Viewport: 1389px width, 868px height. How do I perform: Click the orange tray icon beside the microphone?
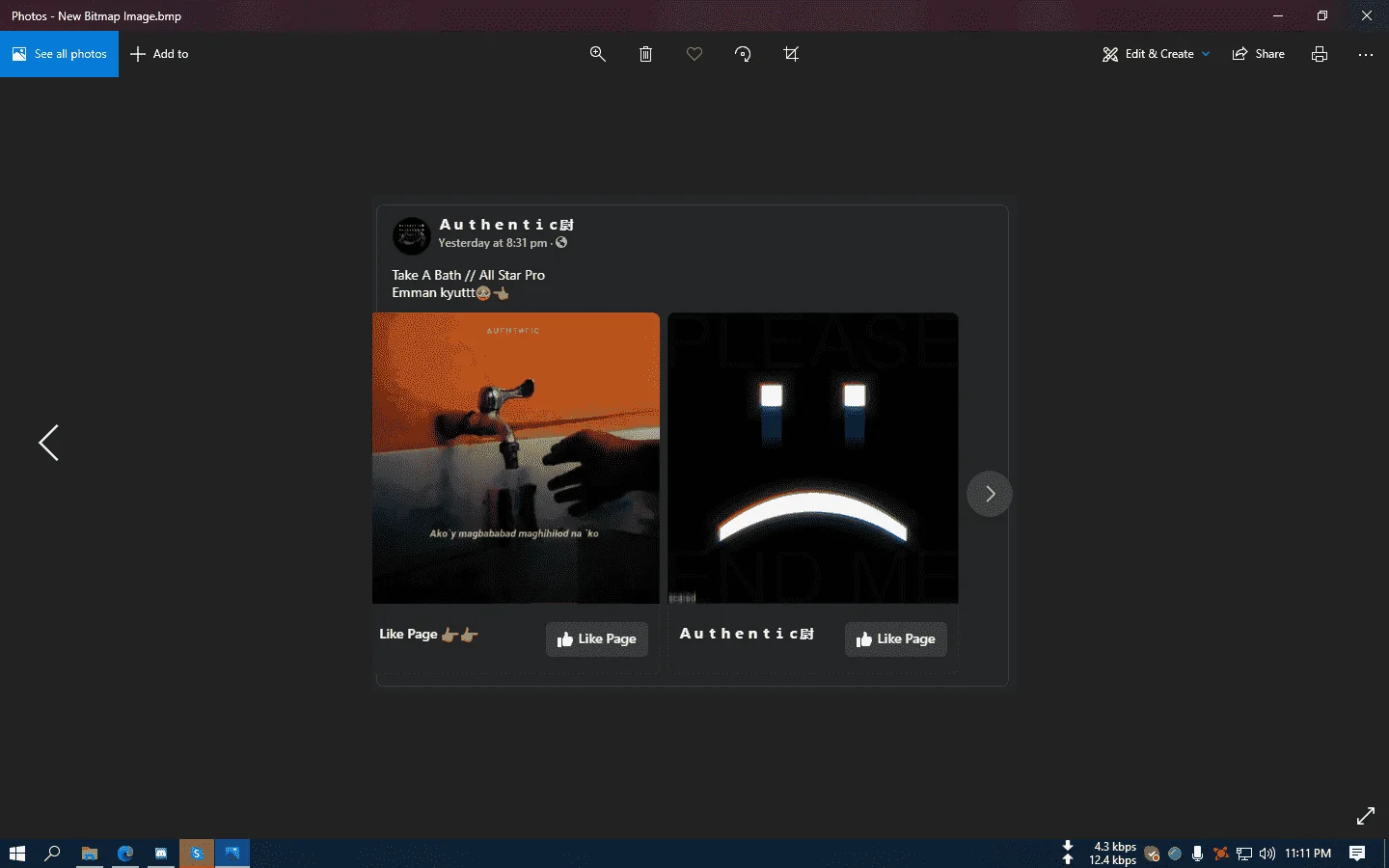(1221, 854)
